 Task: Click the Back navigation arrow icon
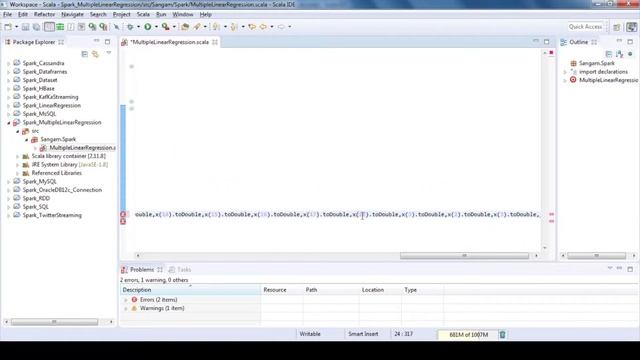[263, 27]
